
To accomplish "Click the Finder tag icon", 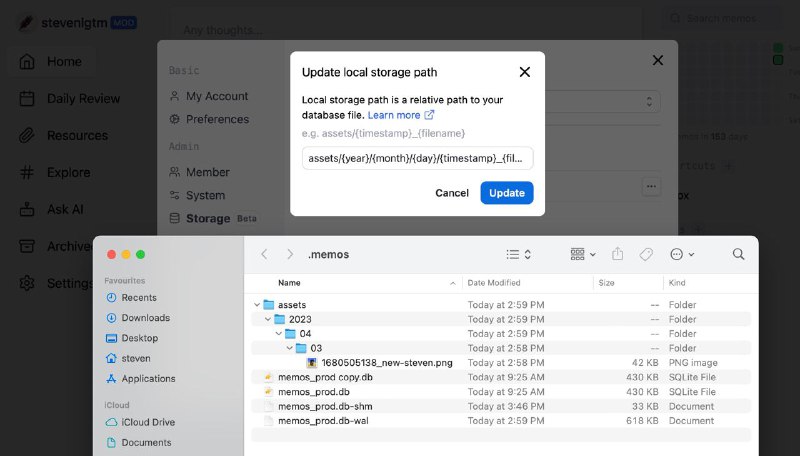I will (646, 255).
